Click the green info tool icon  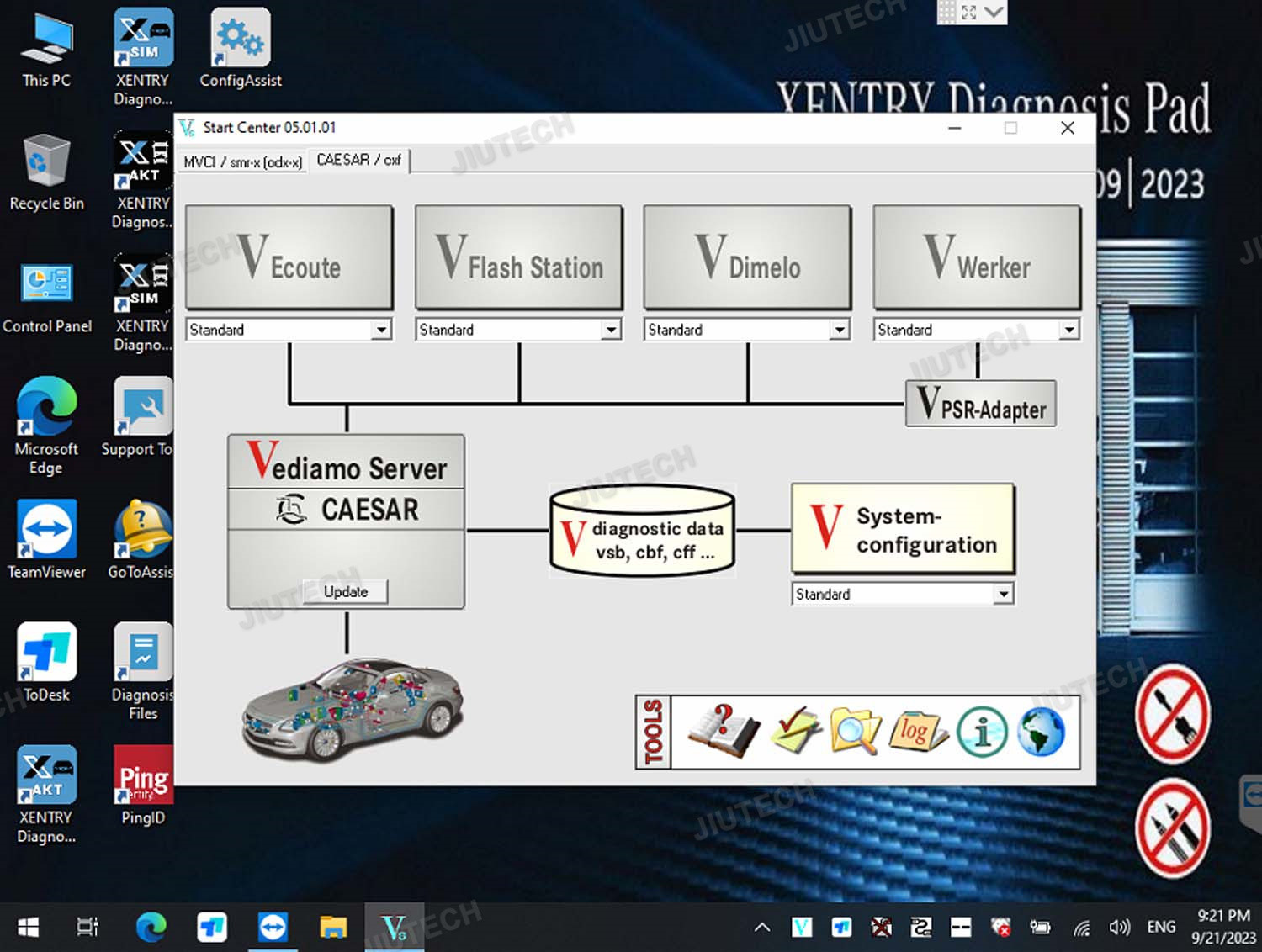[981, 732]
